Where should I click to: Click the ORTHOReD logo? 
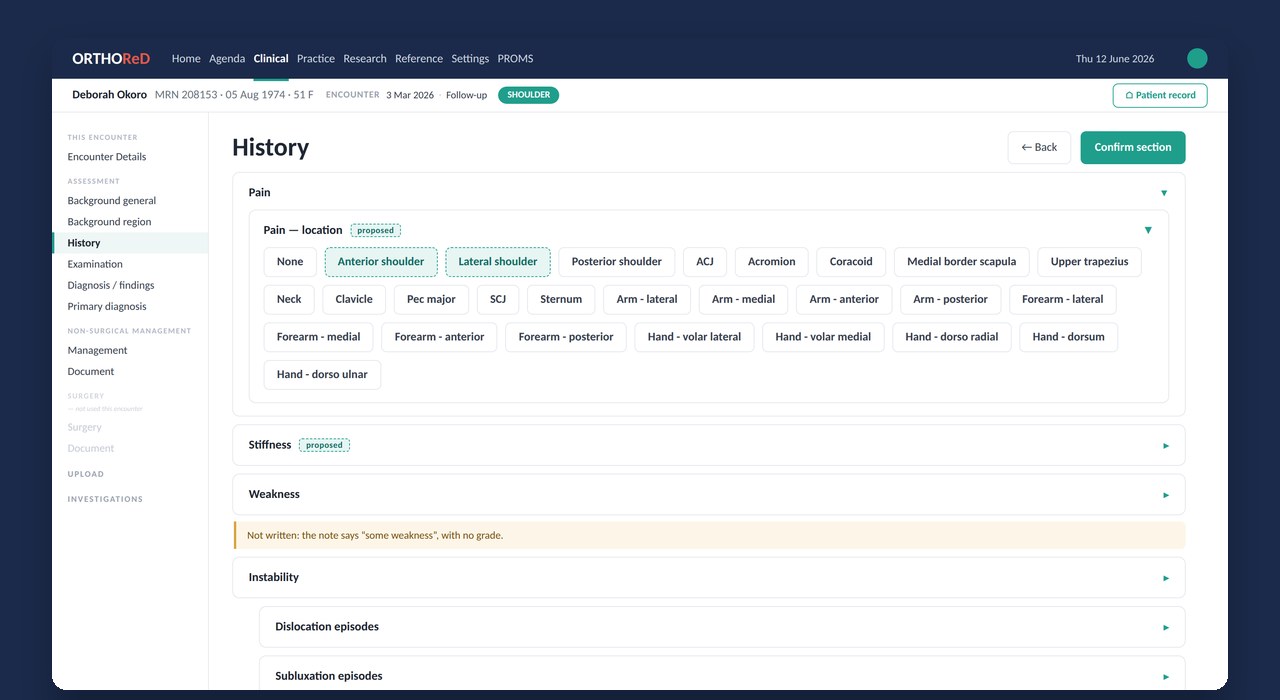(111, 59)
